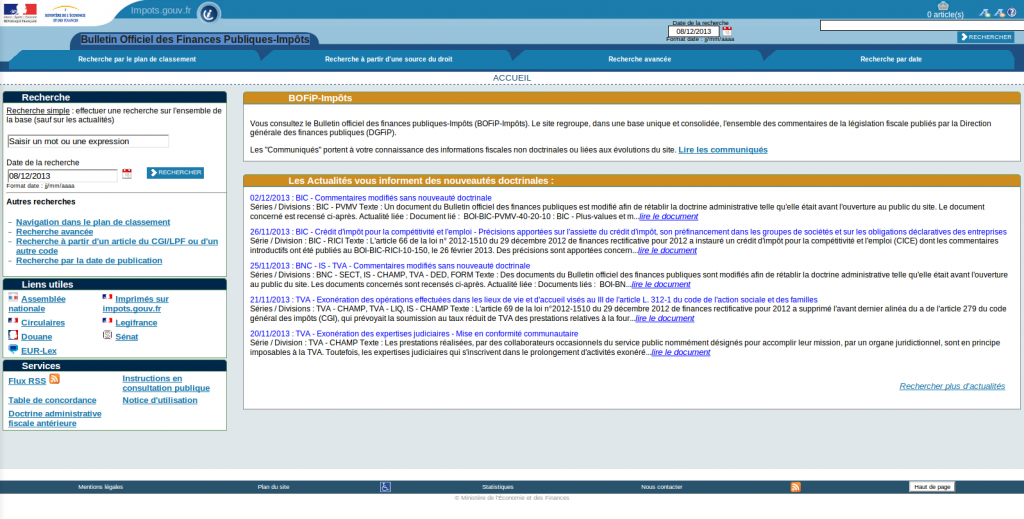Click the Assemblée nationale flag icon
Image resolution: width=1024 pixels, height=519 pixels.
(x=13, y=297)
